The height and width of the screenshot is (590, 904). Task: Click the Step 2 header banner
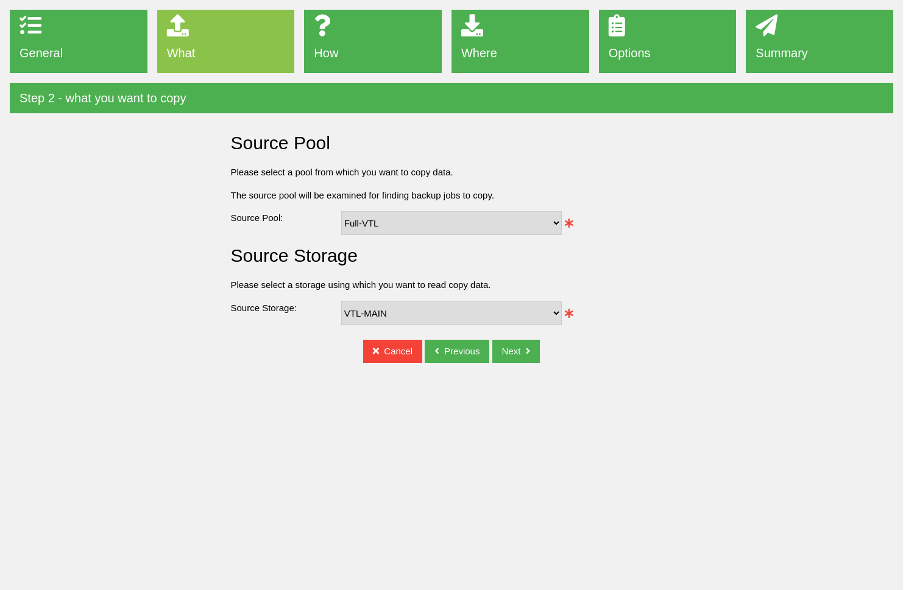point(451,98)
